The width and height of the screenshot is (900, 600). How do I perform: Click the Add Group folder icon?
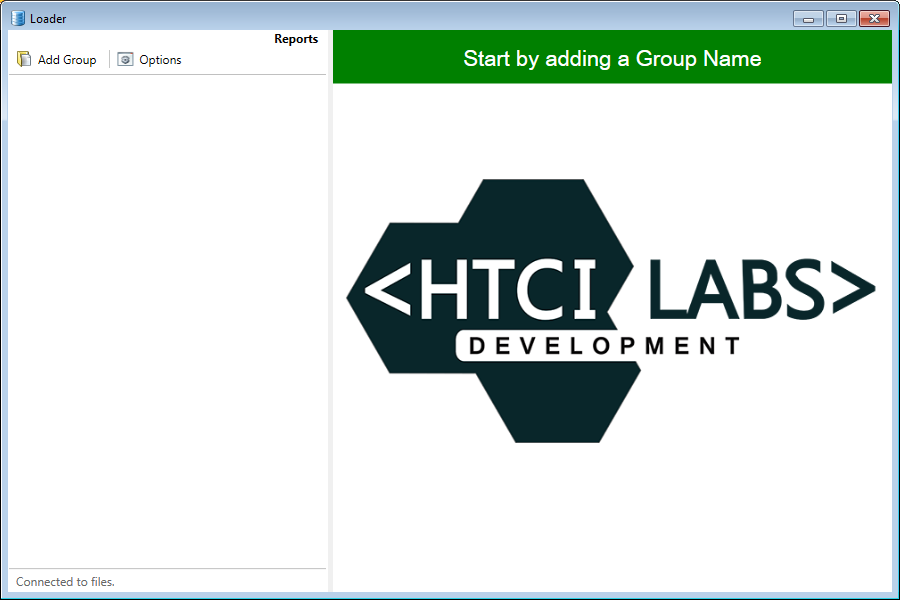tap(24, 59)
